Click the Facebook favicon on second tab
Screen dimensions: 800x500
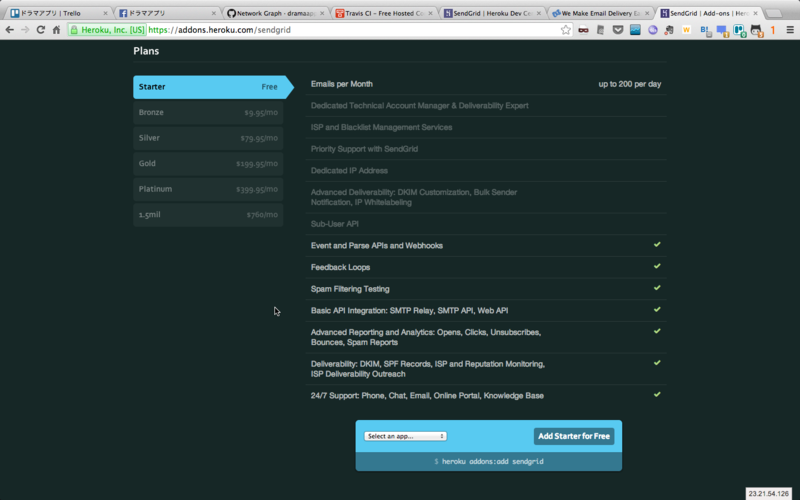pyautogui.click(x=123, y=13)
